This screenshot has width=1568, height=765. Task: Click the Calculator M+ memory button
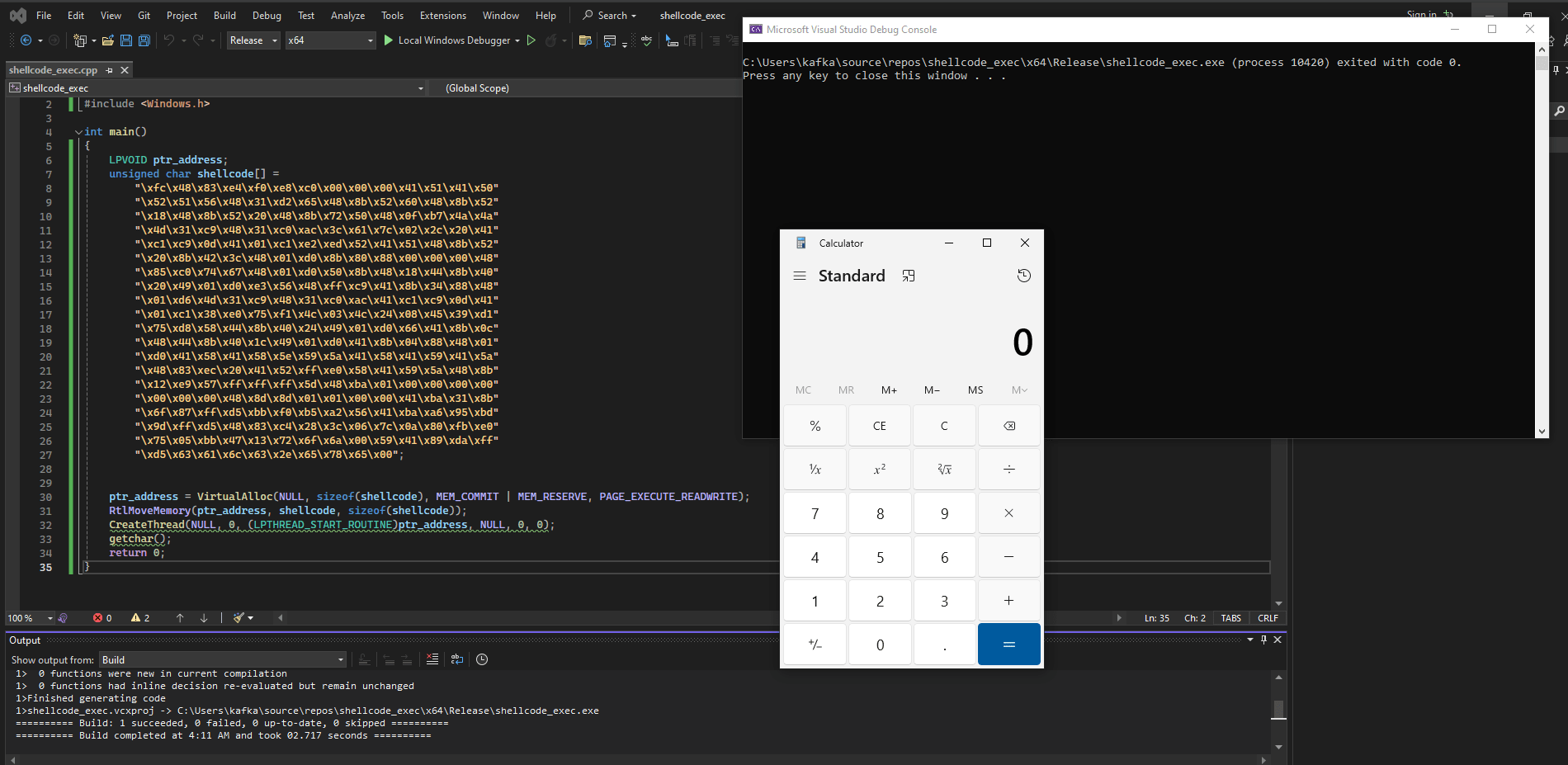[889, 390]
